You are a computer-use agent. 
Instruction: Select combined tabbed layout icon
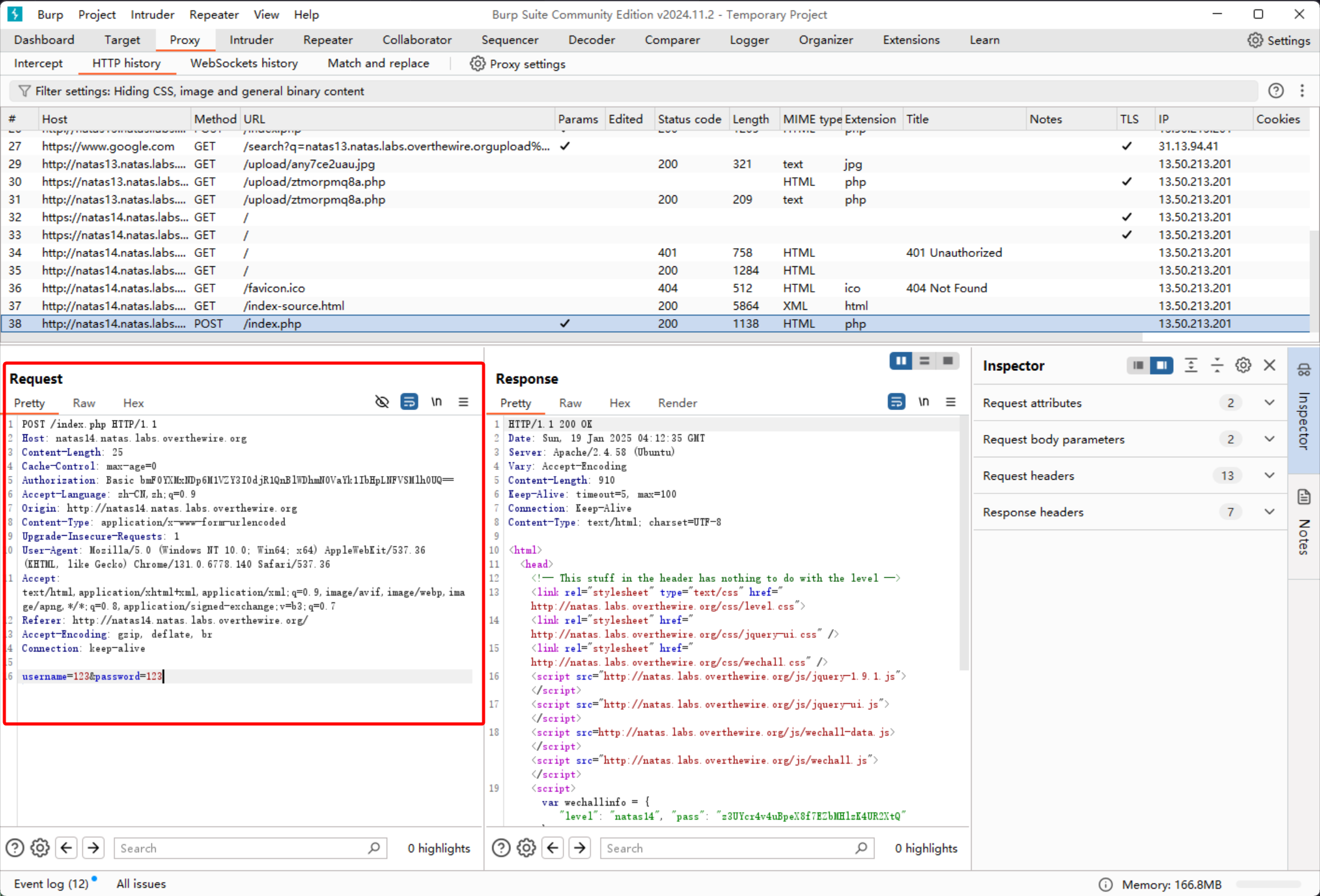pos(948,361)
